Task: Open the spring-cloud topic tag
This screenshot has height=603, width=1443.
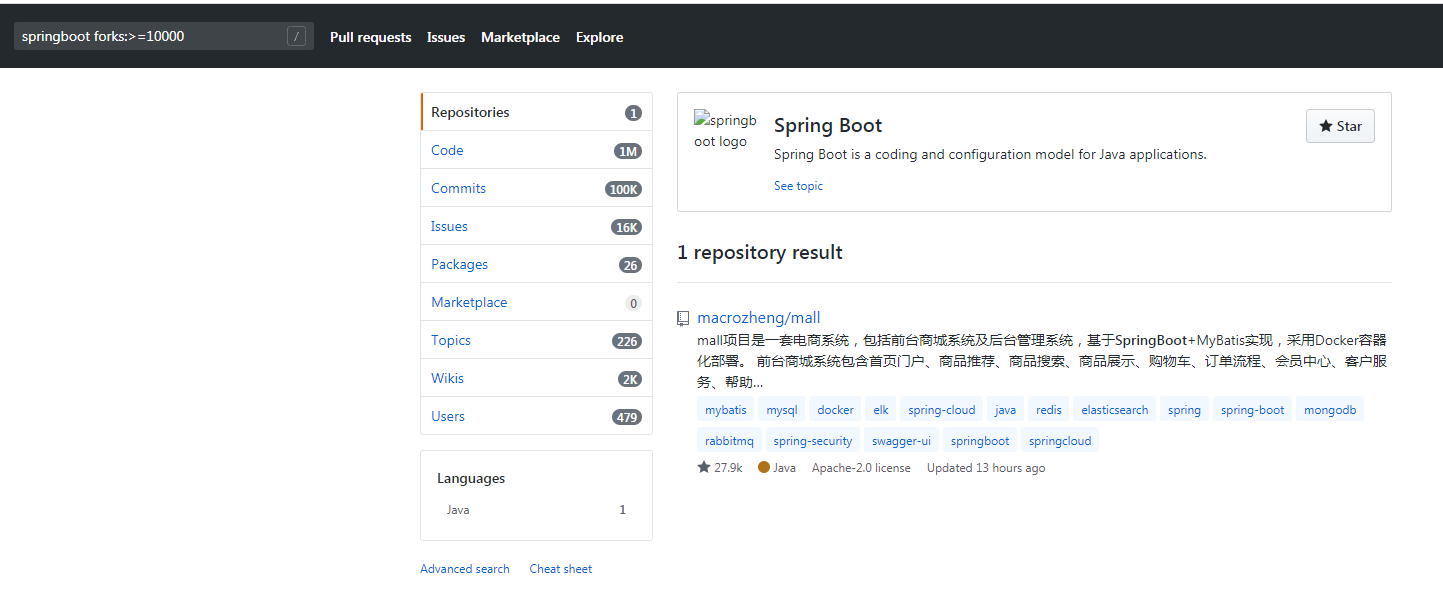Action: coord(941,409)
